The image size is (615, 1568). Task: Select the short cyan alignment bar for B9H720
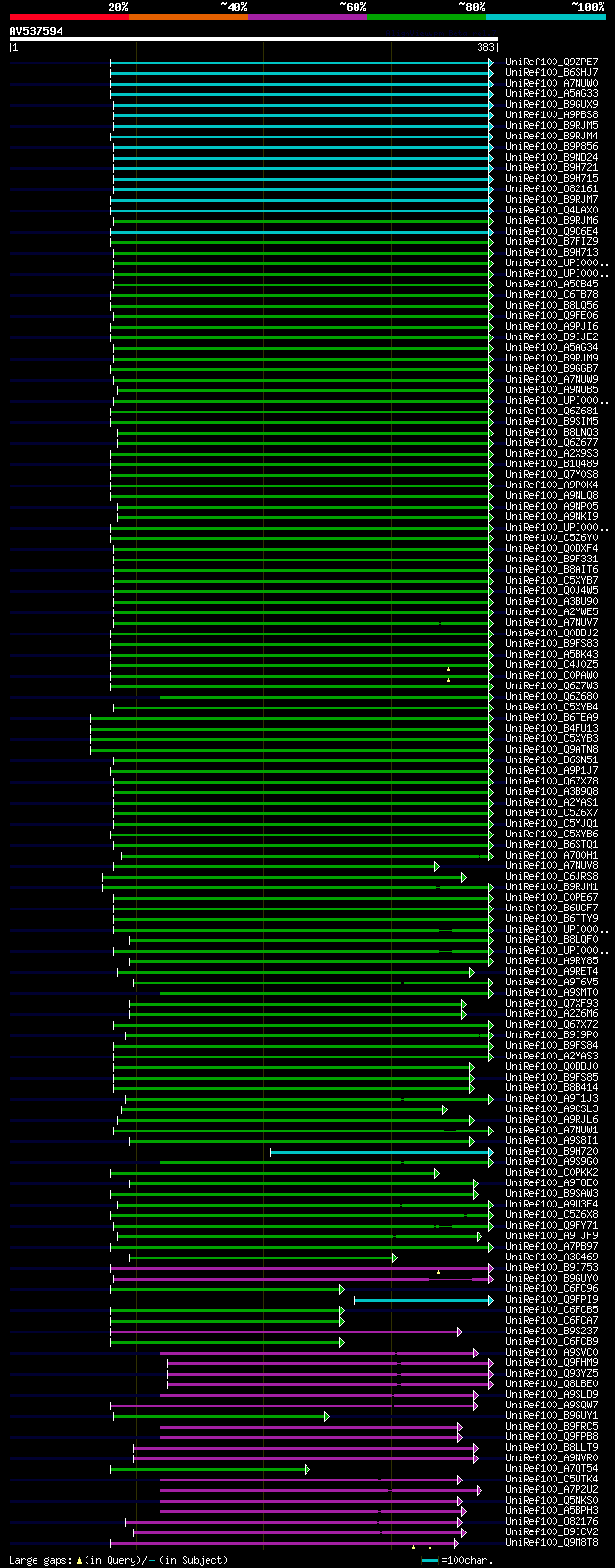381,1152
